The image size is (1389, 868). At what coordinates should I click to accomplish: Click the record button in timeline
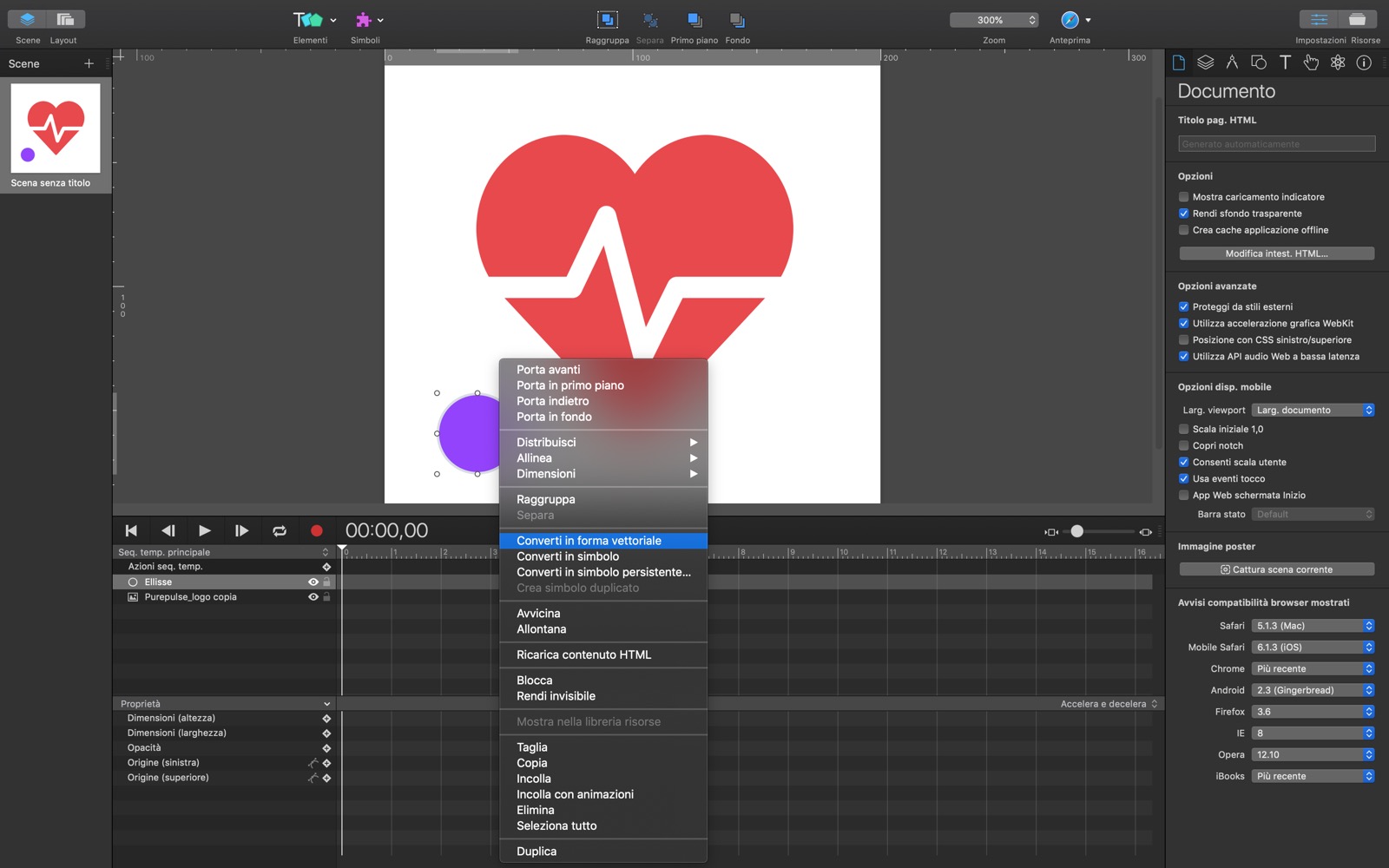(x=317, y=530)
